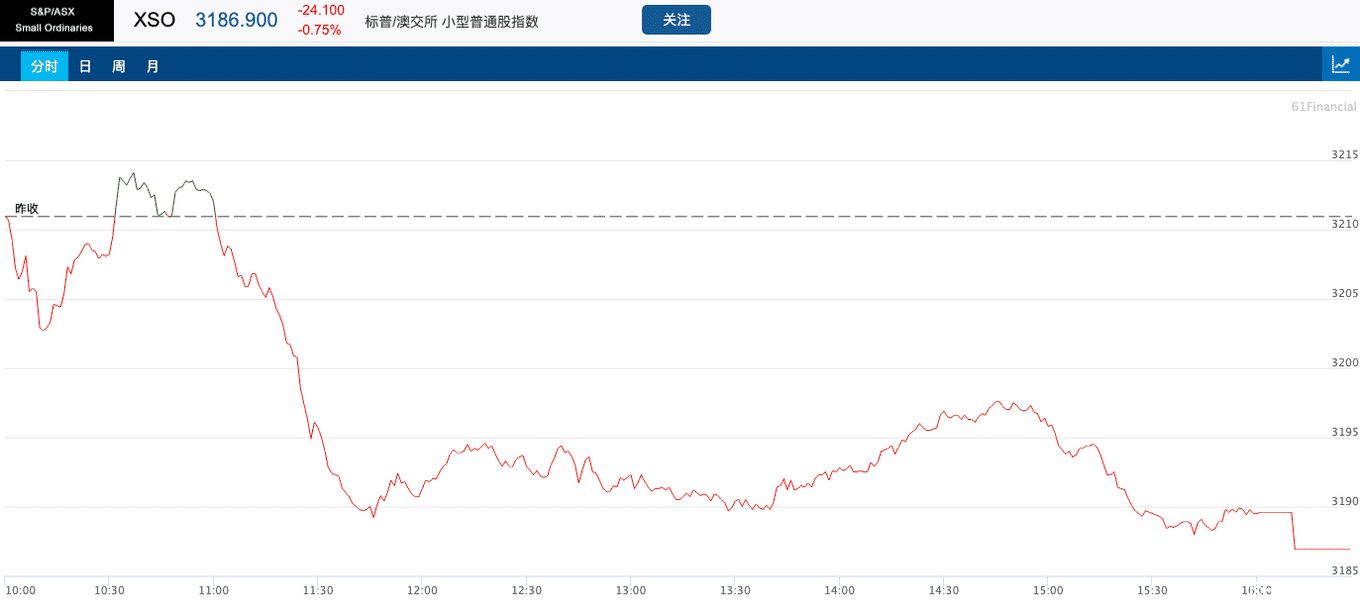
Task: Switch to the 日 daily chart tab
Action: point(85,67)
